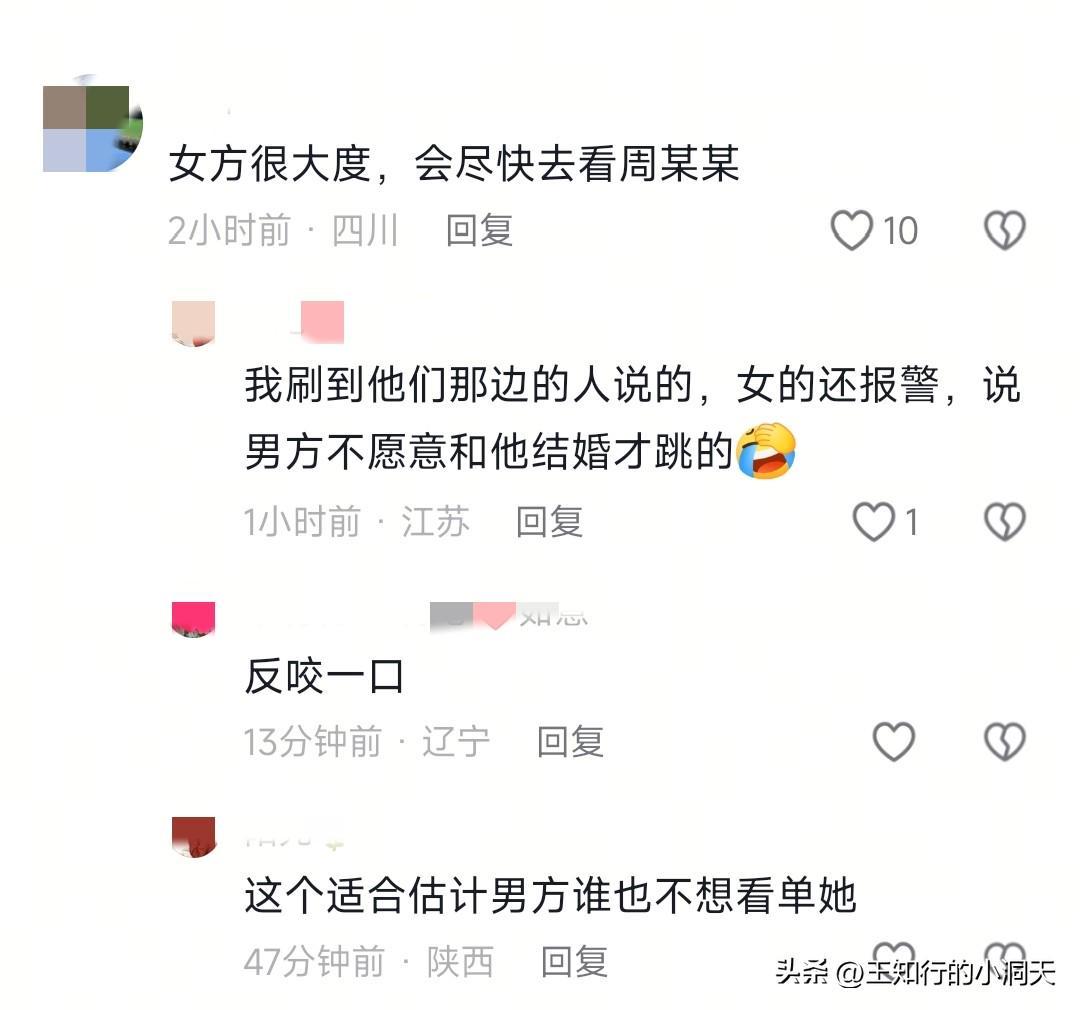Screen dimensions: 1080x1010
Task: Reply to the comment from 四川
Action: 479,230
